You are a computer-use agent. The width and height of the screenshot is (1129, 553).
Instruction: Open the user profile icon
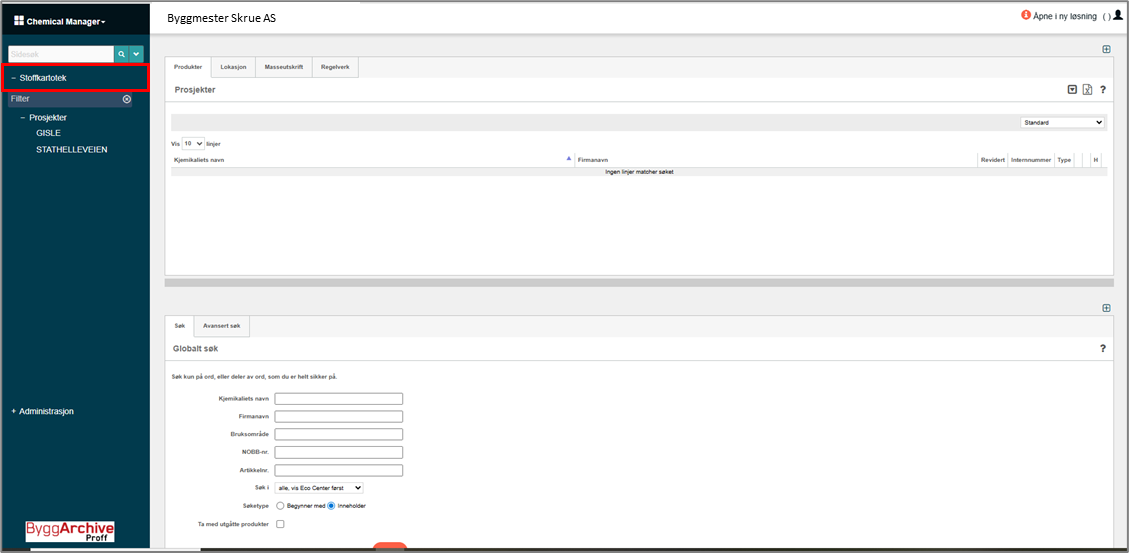(1118, 15)
